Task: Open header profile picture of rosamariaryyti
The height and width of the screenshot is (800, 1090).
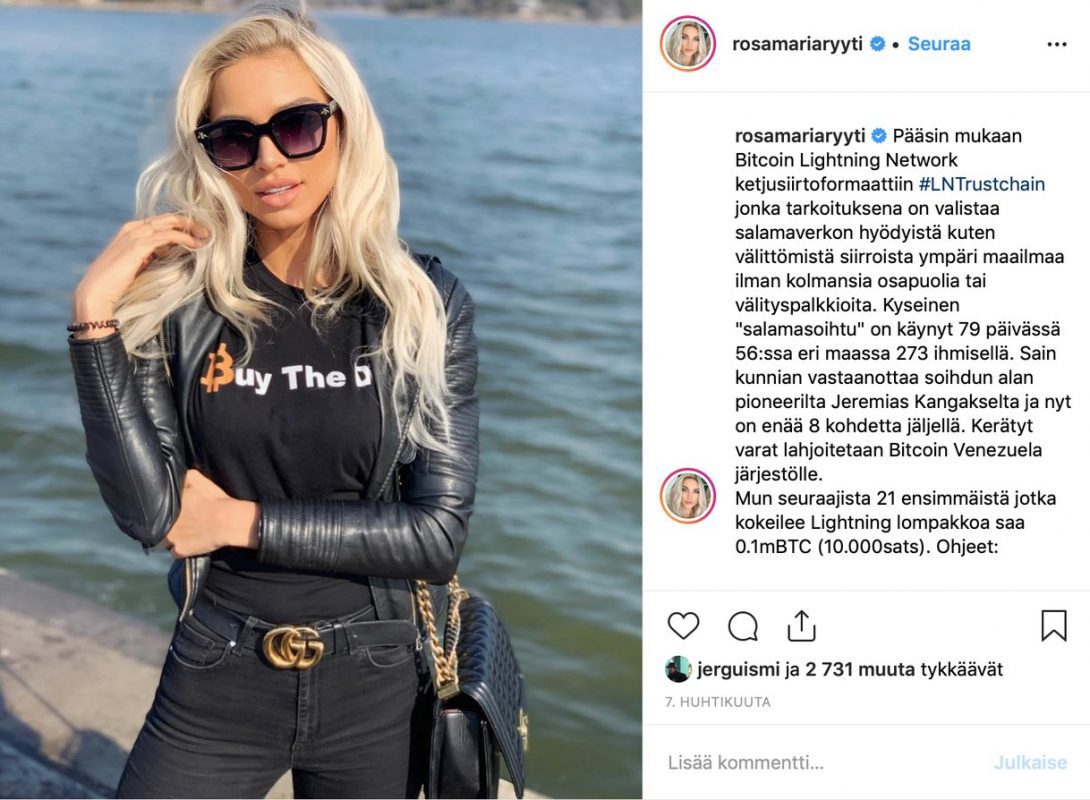Action: [688, 44]
